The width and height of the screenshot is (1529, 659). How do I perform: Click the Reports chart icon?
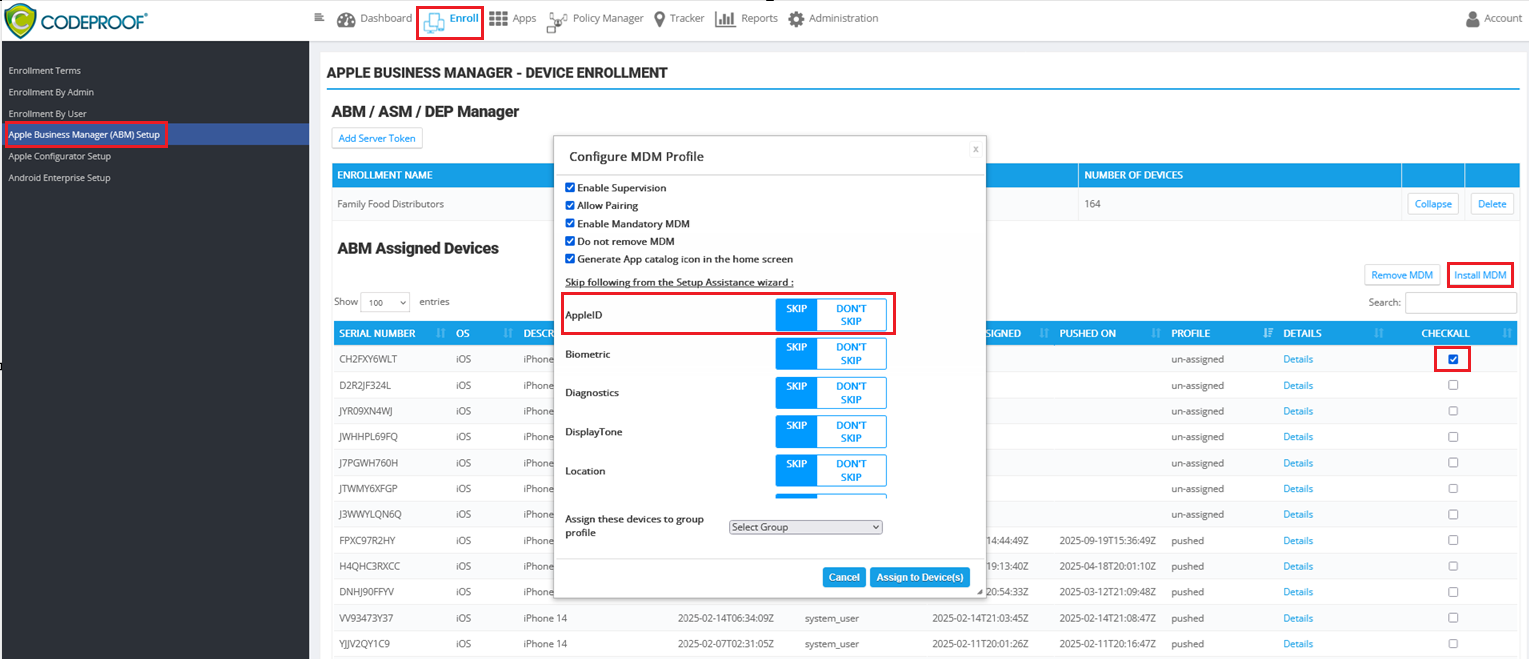726,19
